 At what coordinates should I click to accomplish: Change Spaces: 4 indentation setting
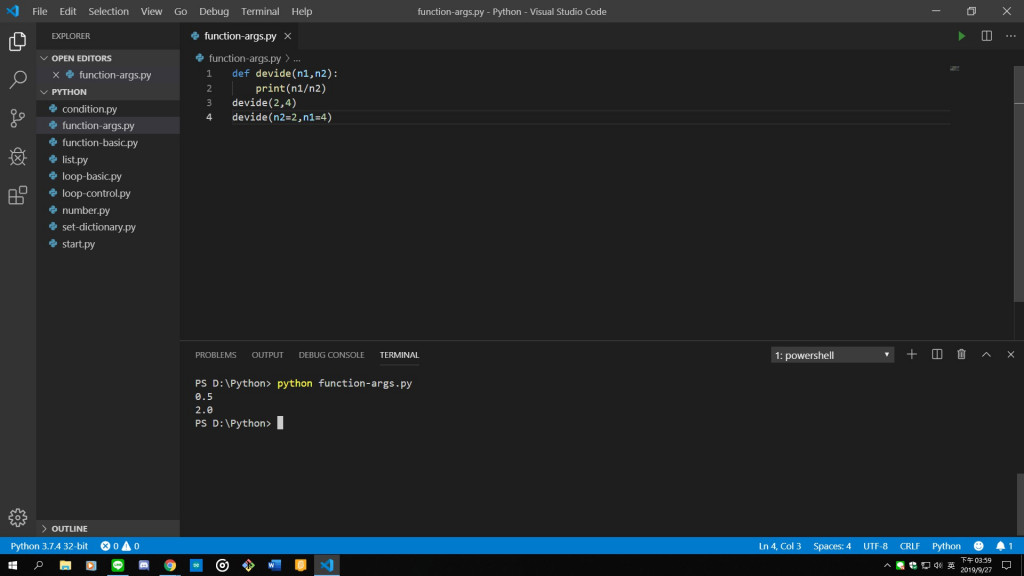[832, 546]
